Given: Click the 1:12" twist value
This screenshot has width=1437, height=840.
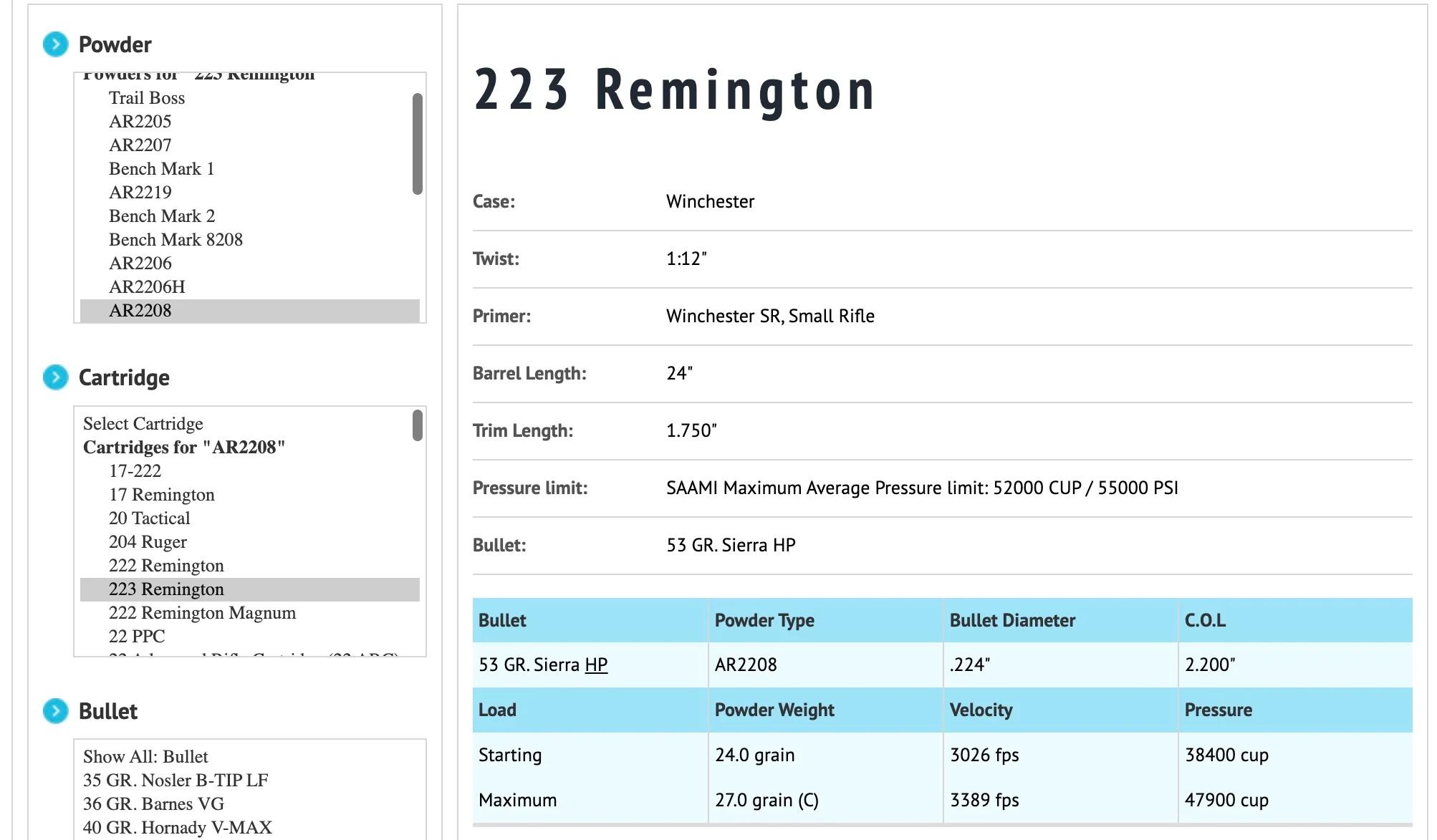Looking at the screenshot, I should (686, 259).
